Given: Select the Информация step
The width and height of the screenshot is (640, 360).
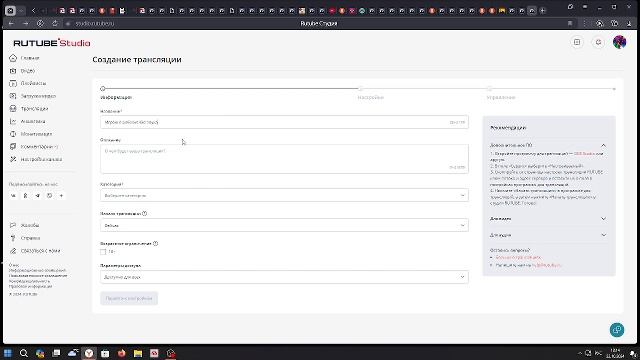Looking at the screenshot, I should 116,98.
